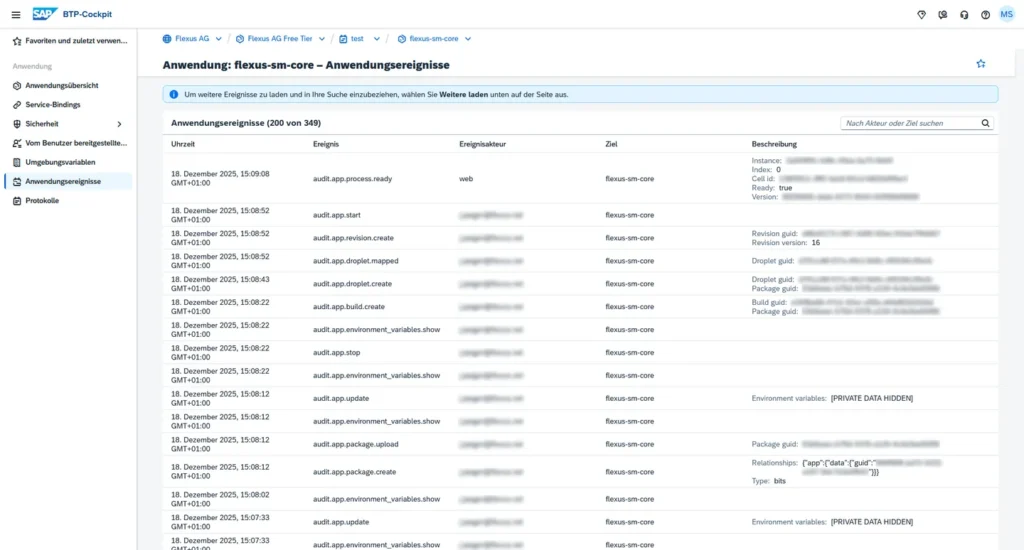Click the Beschreibung column header
This screenshot has height=550, width=1024.
[774, 144]
